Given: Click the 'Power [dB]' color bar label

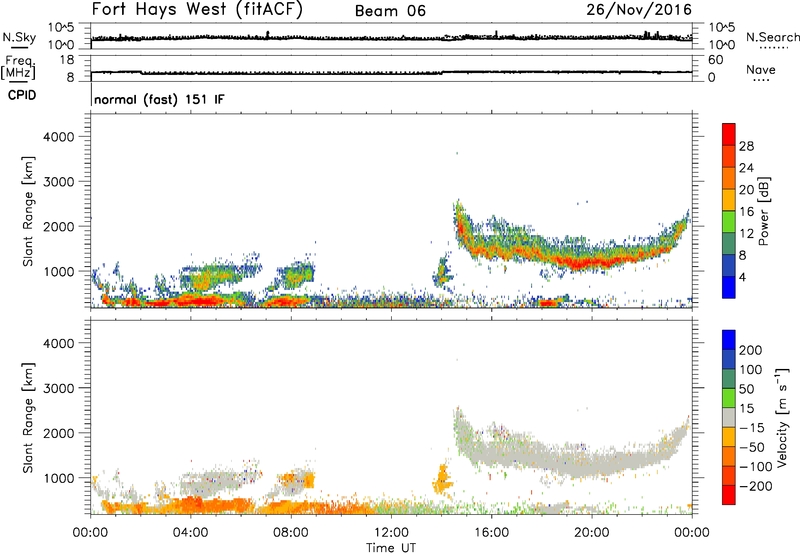Looking at the screenshot, I should pos(763,211).
